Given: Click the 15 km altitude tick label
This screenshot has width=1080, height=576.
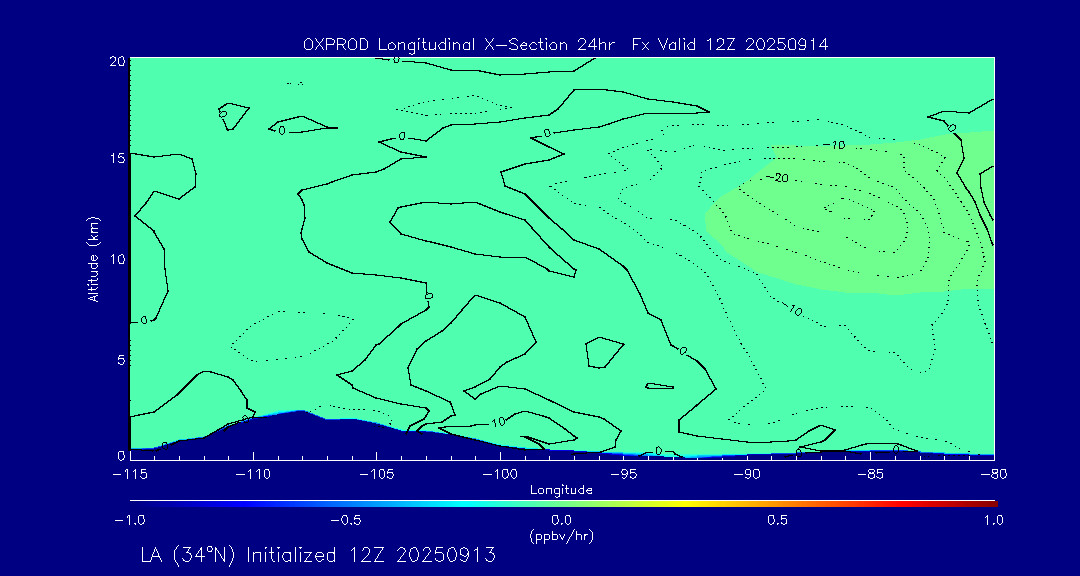Looking at the screenshot, I should click(116, 158).
